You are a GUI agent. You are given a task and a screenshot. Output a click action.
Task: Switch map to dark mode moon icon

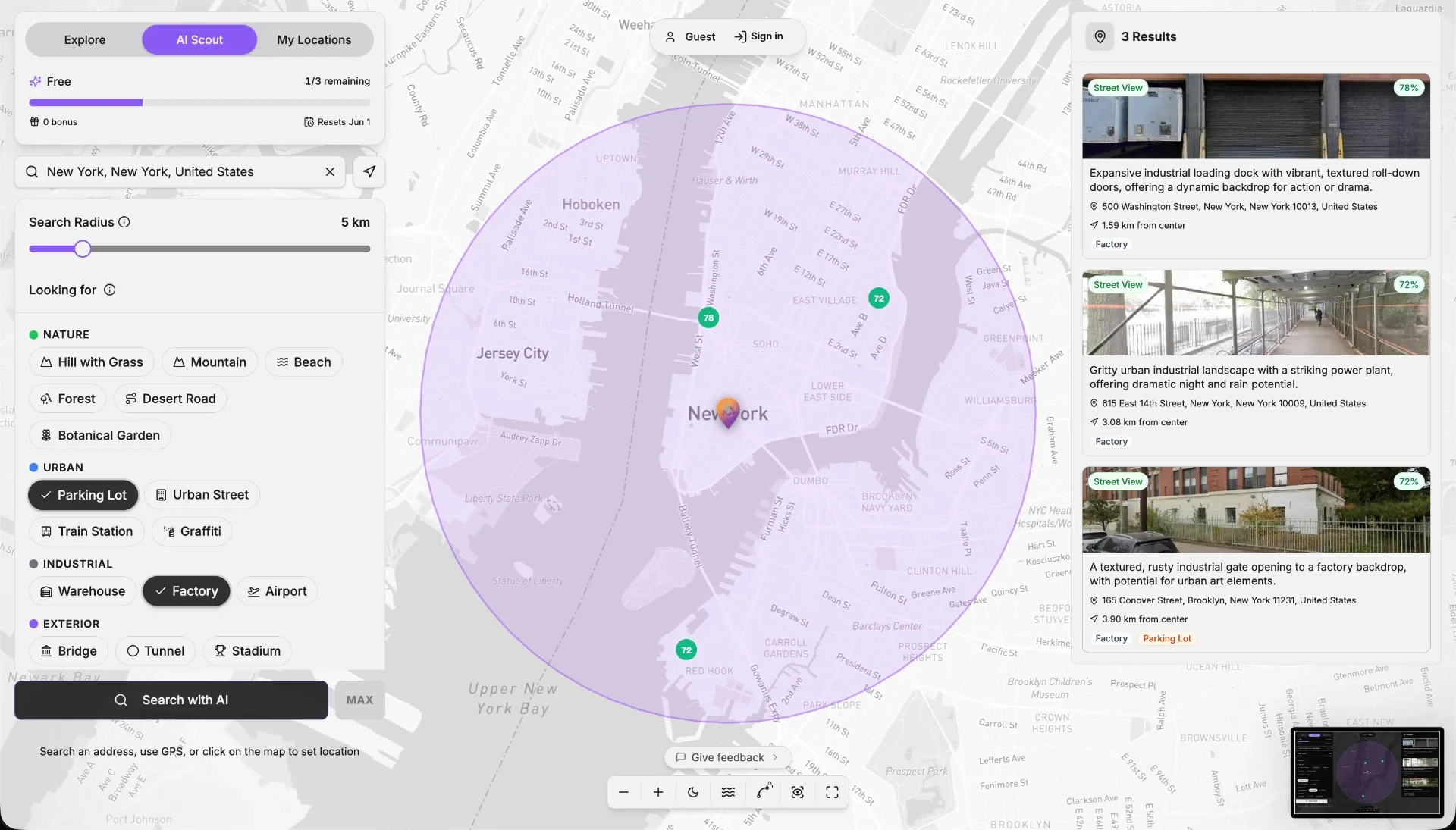[x=693, y=792]
